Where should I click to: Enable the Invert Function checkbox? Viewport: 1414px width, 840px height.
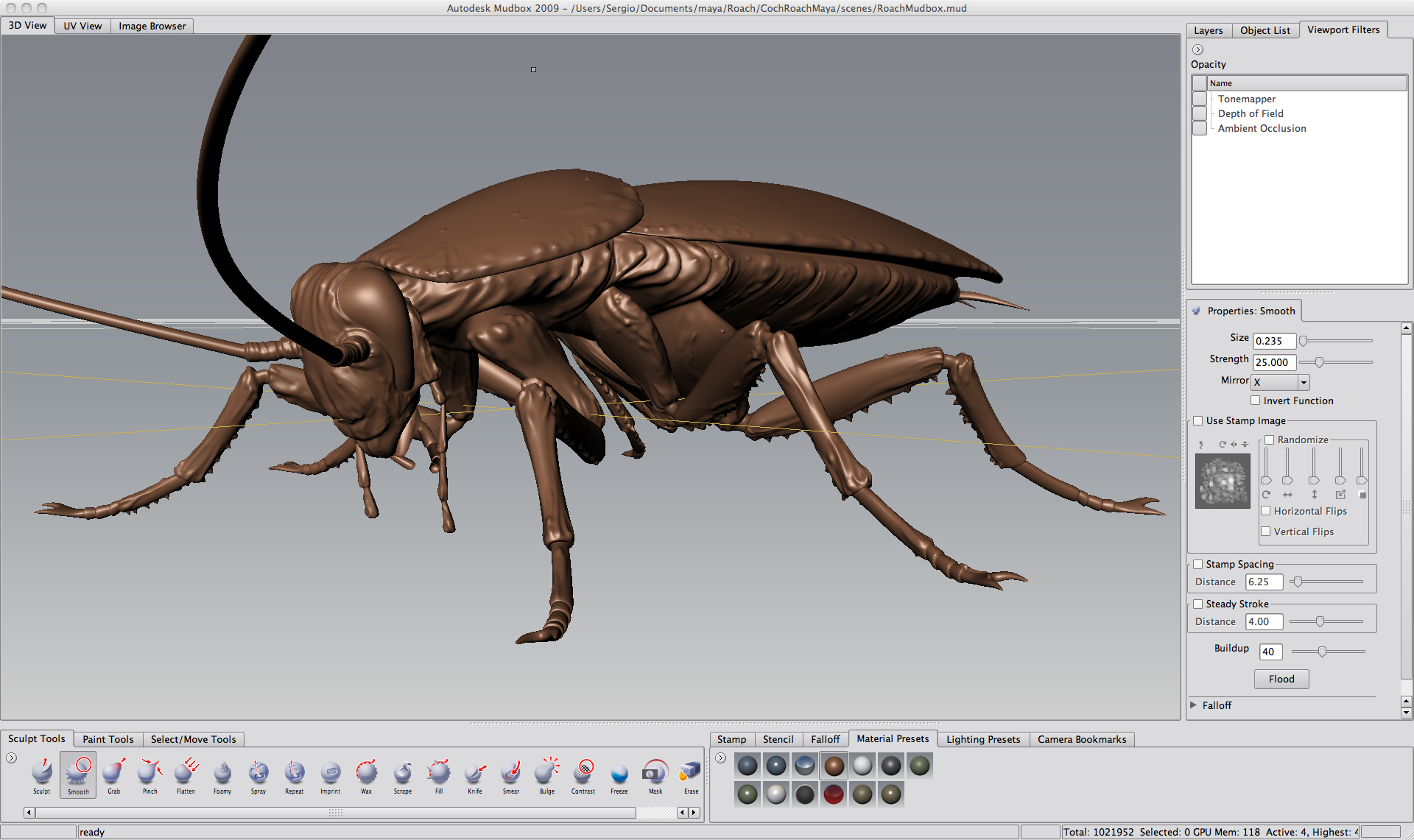click(1256, 400)
